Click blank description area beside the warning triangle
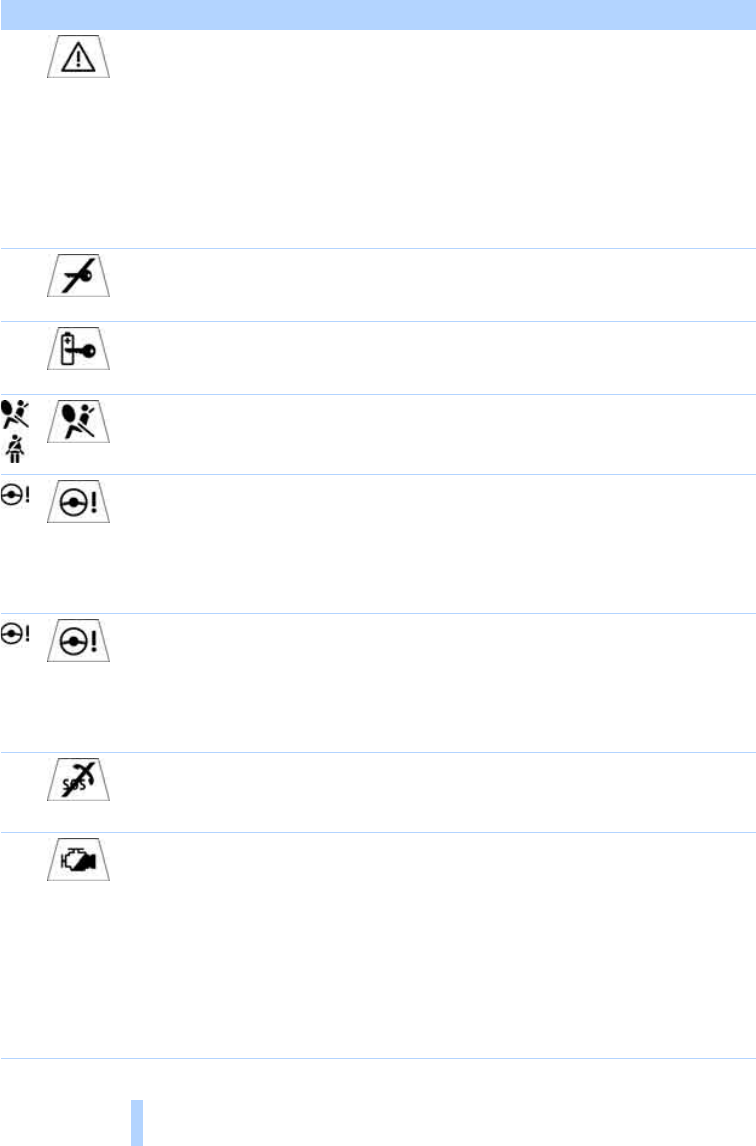The width and height of the screenshot is (756, 1146). pyautogui.click(x=433, y=139)
